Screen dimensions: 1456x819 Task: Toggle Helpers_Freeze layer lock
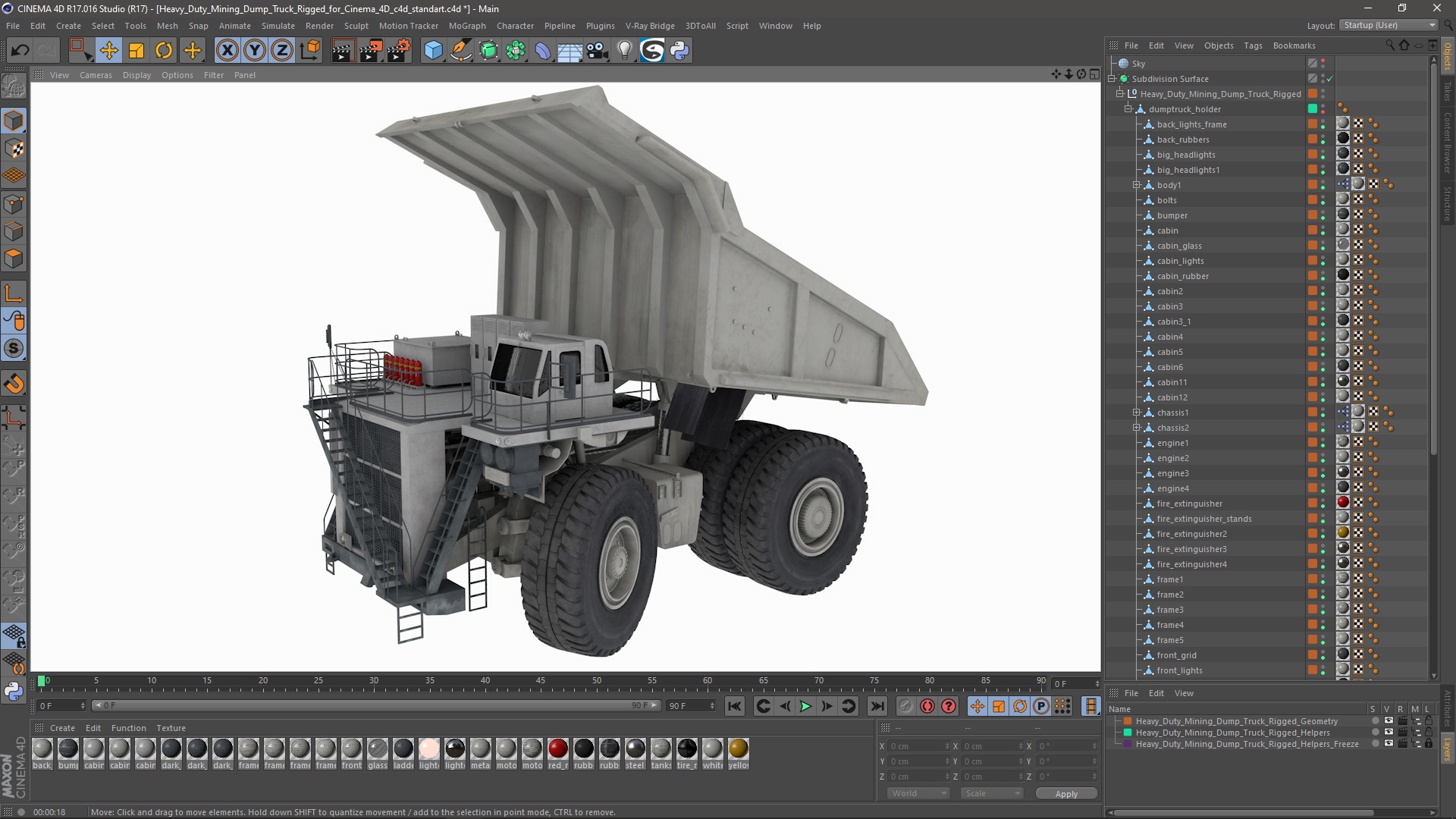1429,744
